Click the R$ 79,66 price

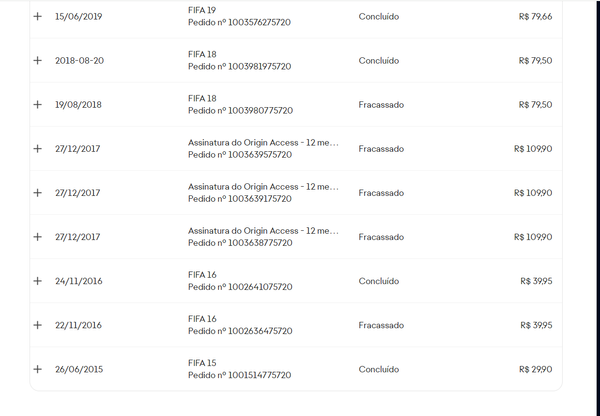point(535,16)
